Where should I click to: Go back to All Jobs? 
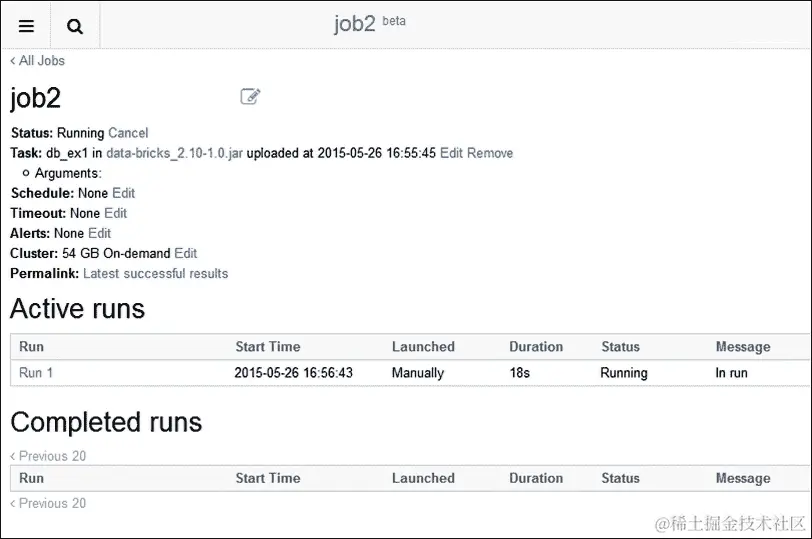point(37,61)
